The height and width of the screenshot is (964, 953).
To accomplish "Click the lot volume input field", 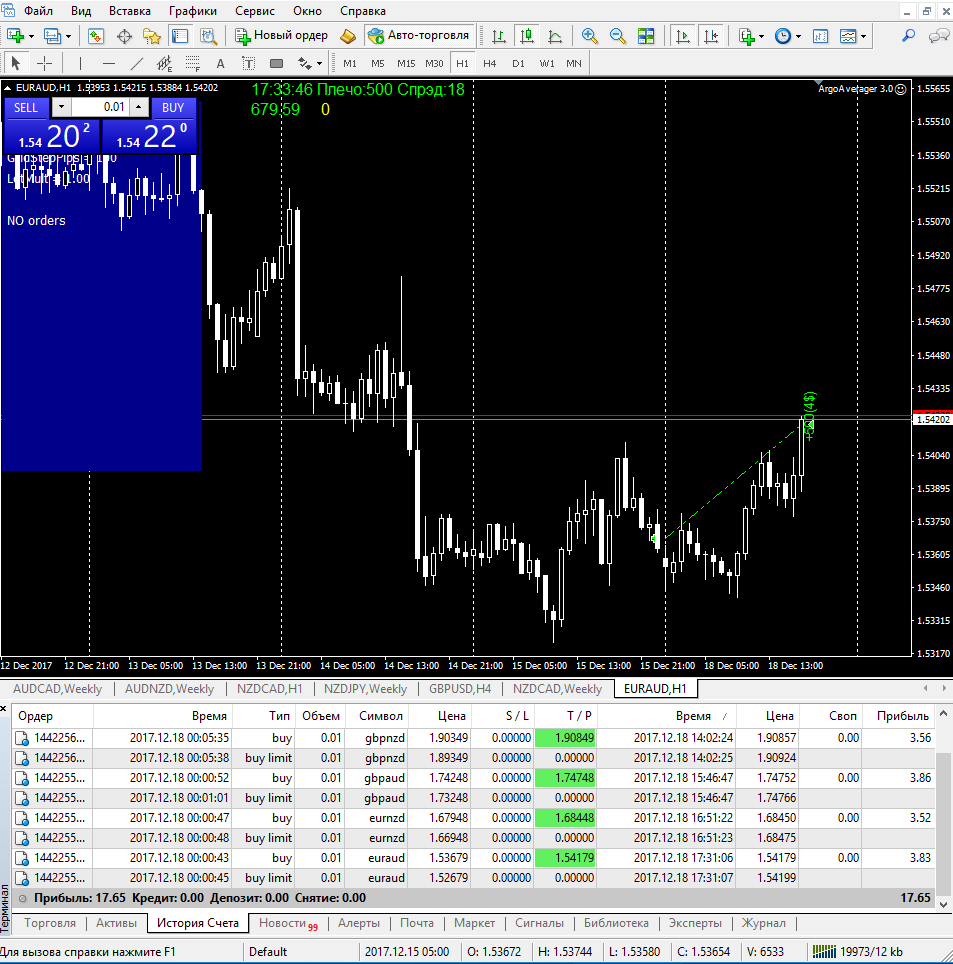I will (x=101, y=107).
